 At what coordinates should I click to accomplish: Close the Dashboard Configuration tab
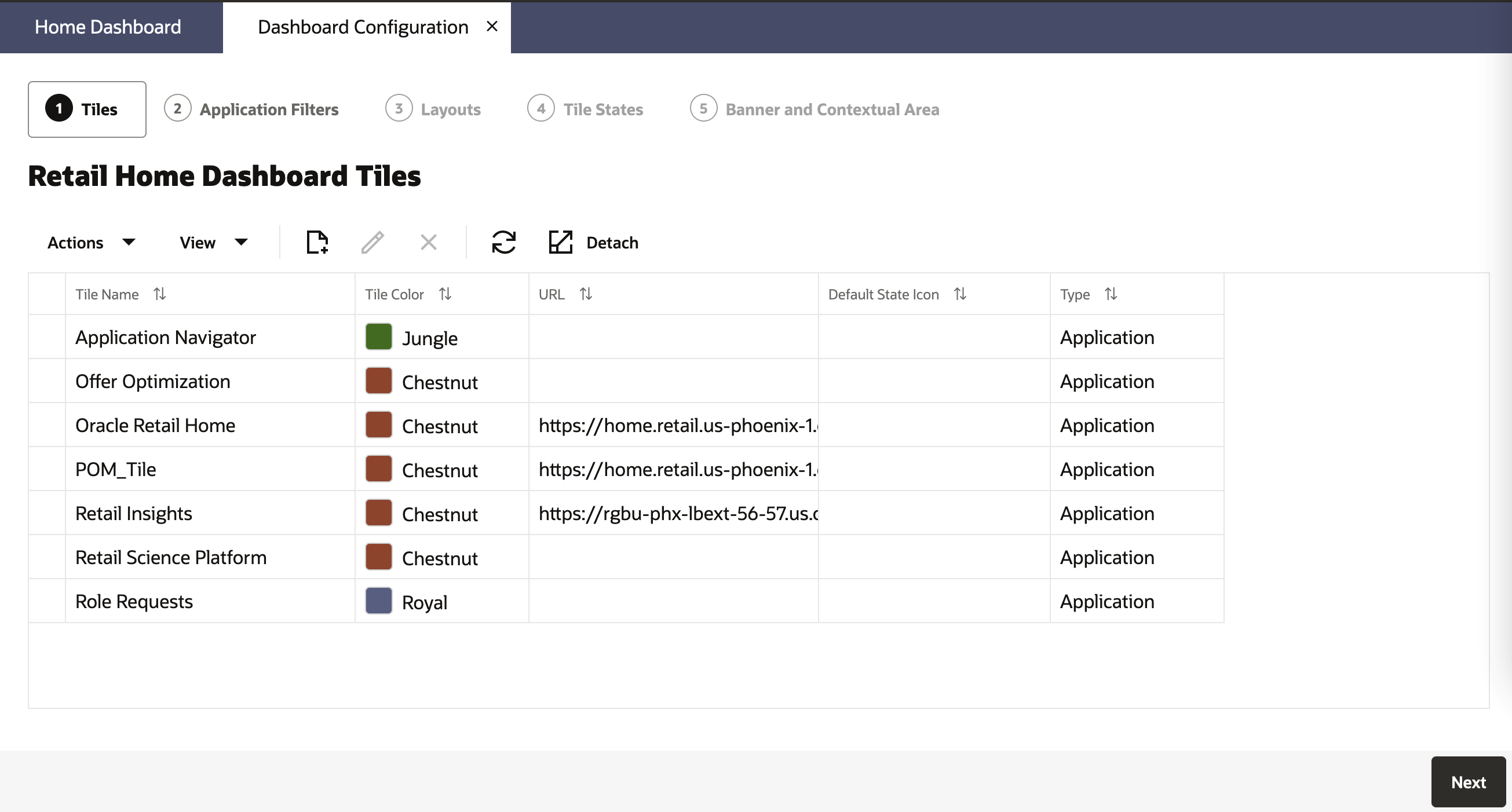(x=492, y=27)
